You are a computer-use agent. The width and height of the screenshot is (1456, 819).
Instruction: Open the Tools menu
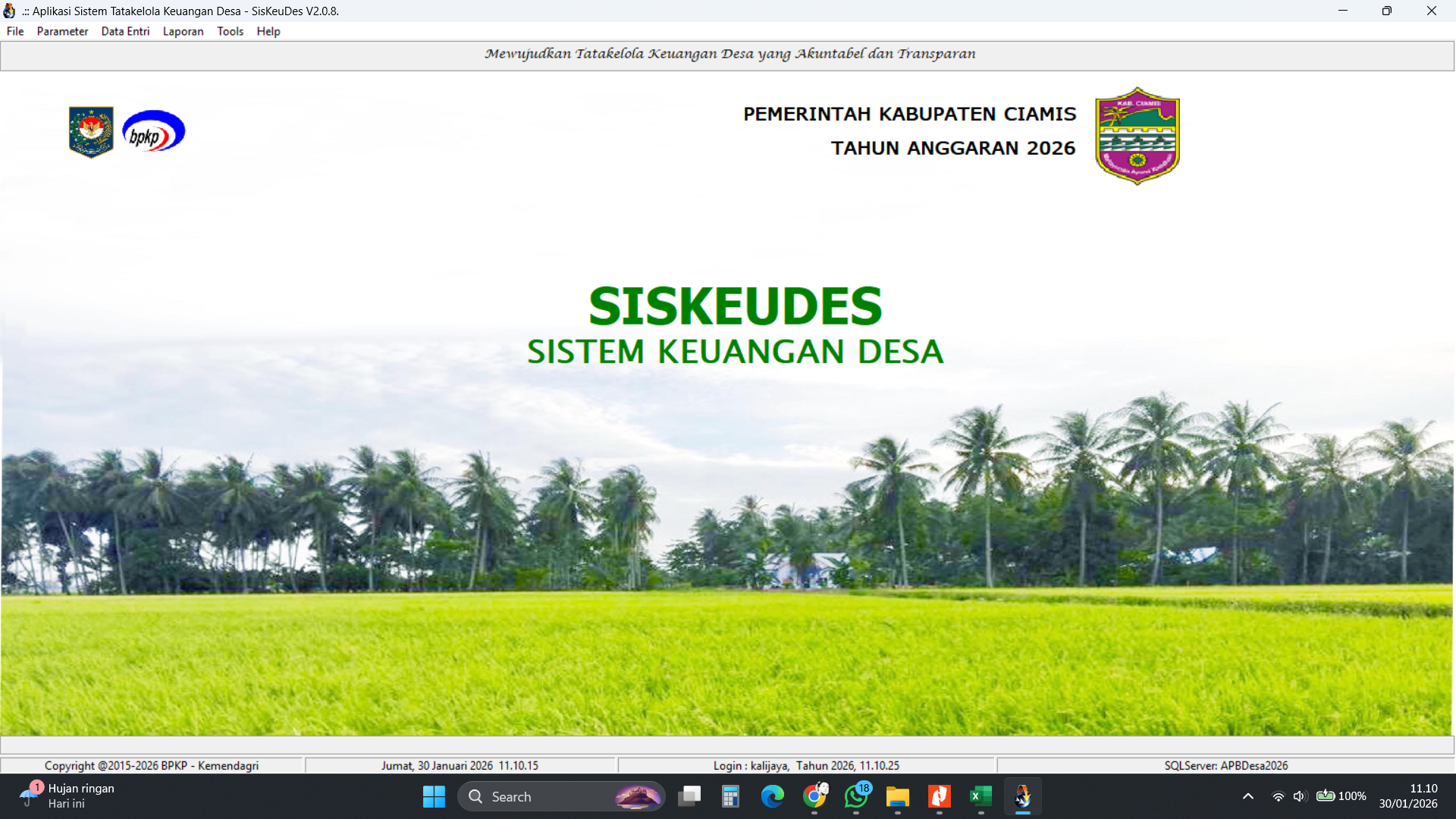pyautogui.click(x=230, y=31)
